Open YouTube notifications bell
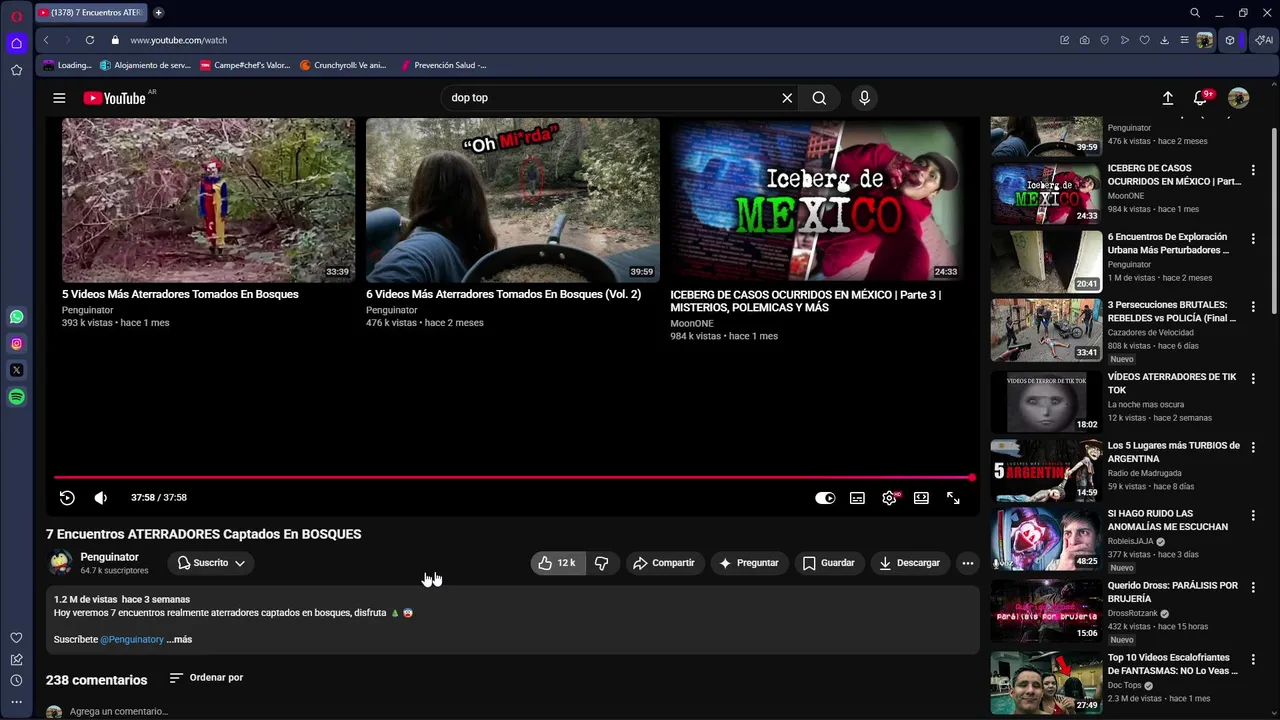Screen dimensions: 1280x720 (1201, 98)
